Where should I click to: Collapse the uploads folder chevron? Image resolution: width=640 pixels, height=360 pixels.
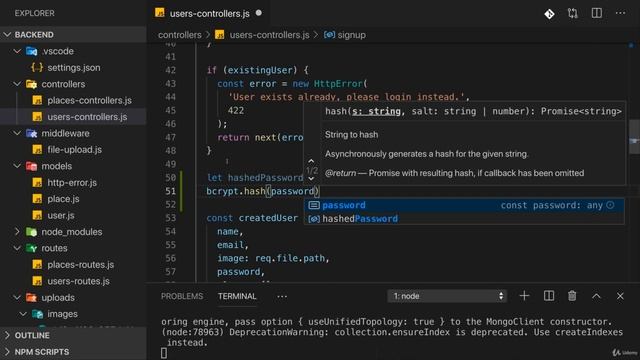tap(17, 298)
